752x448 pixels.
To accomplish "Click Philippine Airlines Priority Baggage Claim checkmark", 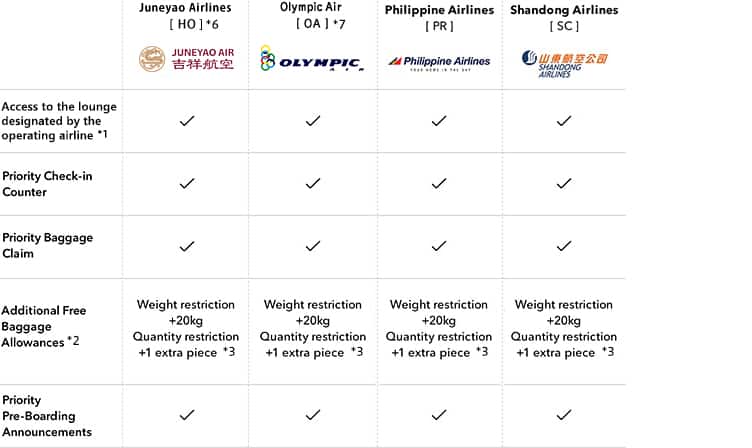I will 439,246.
